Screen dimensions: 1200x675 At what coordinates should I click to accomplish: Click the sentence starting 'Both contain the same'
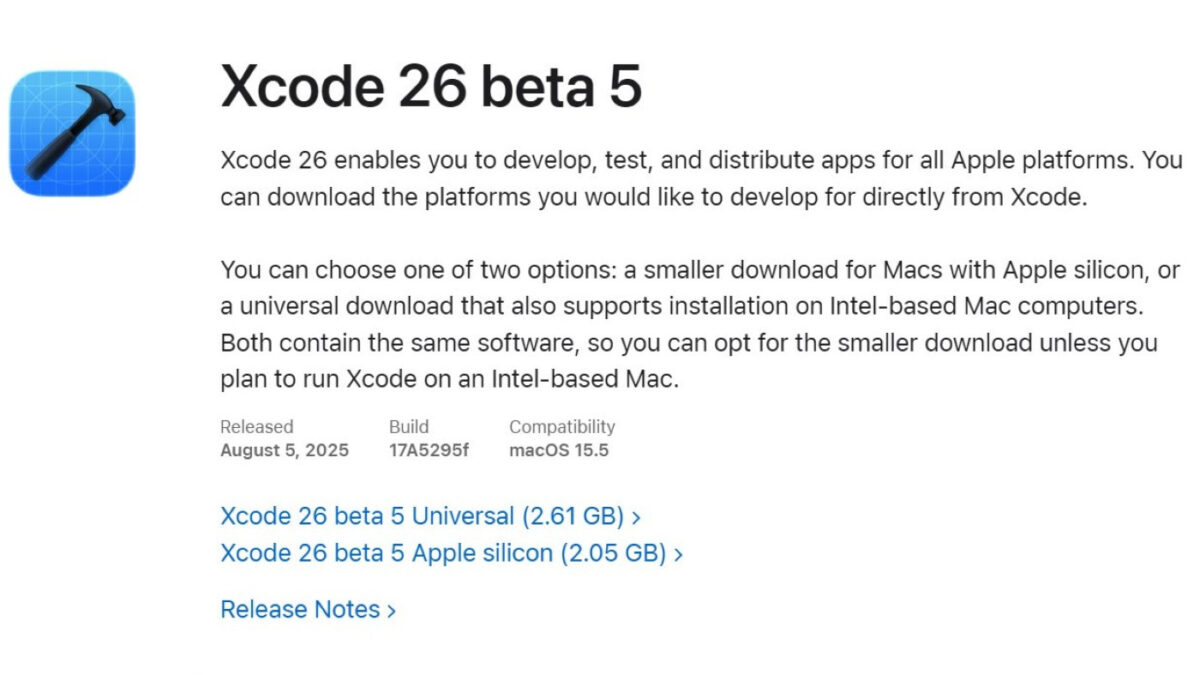[x=689, y=361]
